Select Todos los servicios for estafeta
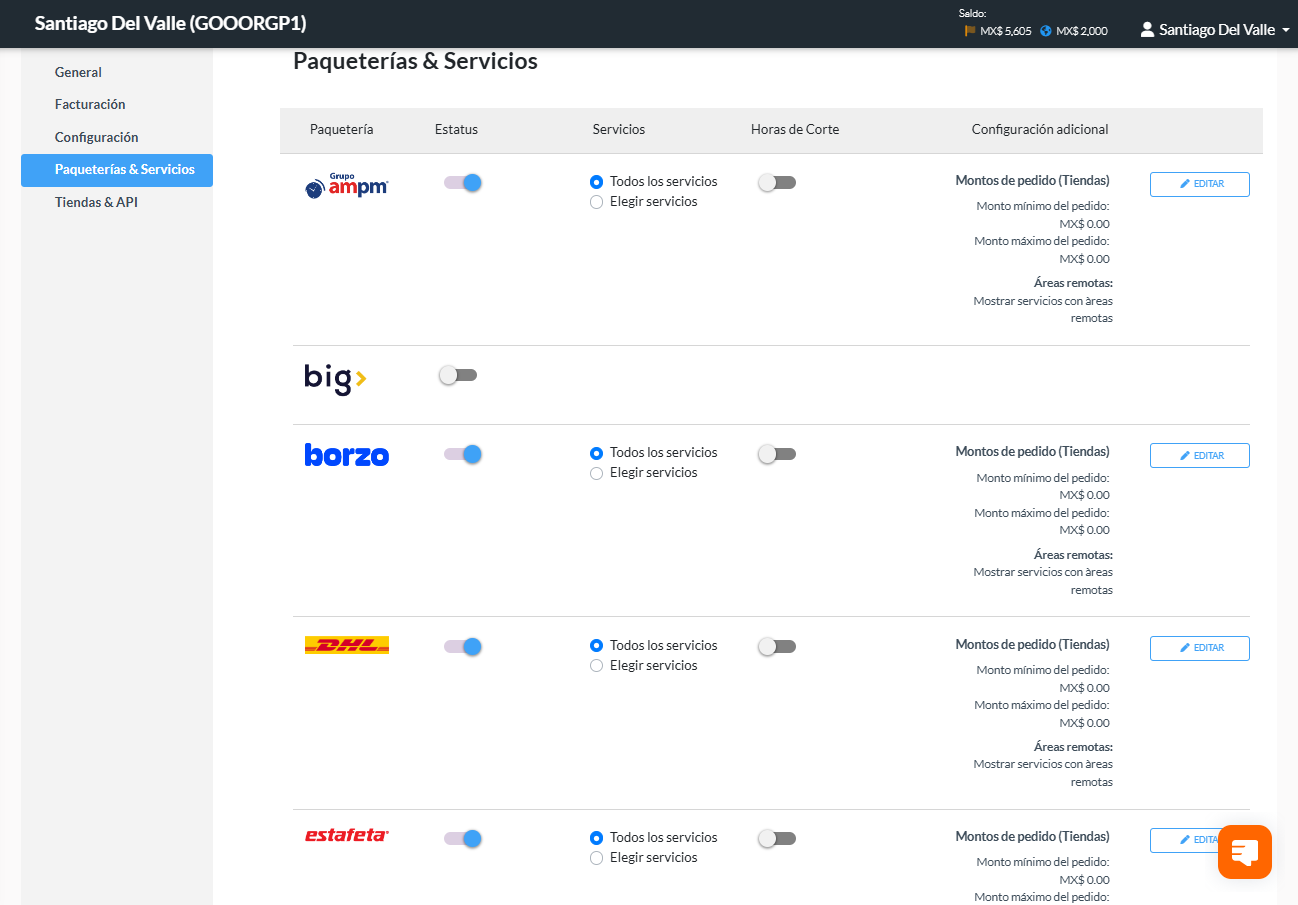 coord(597,838)
